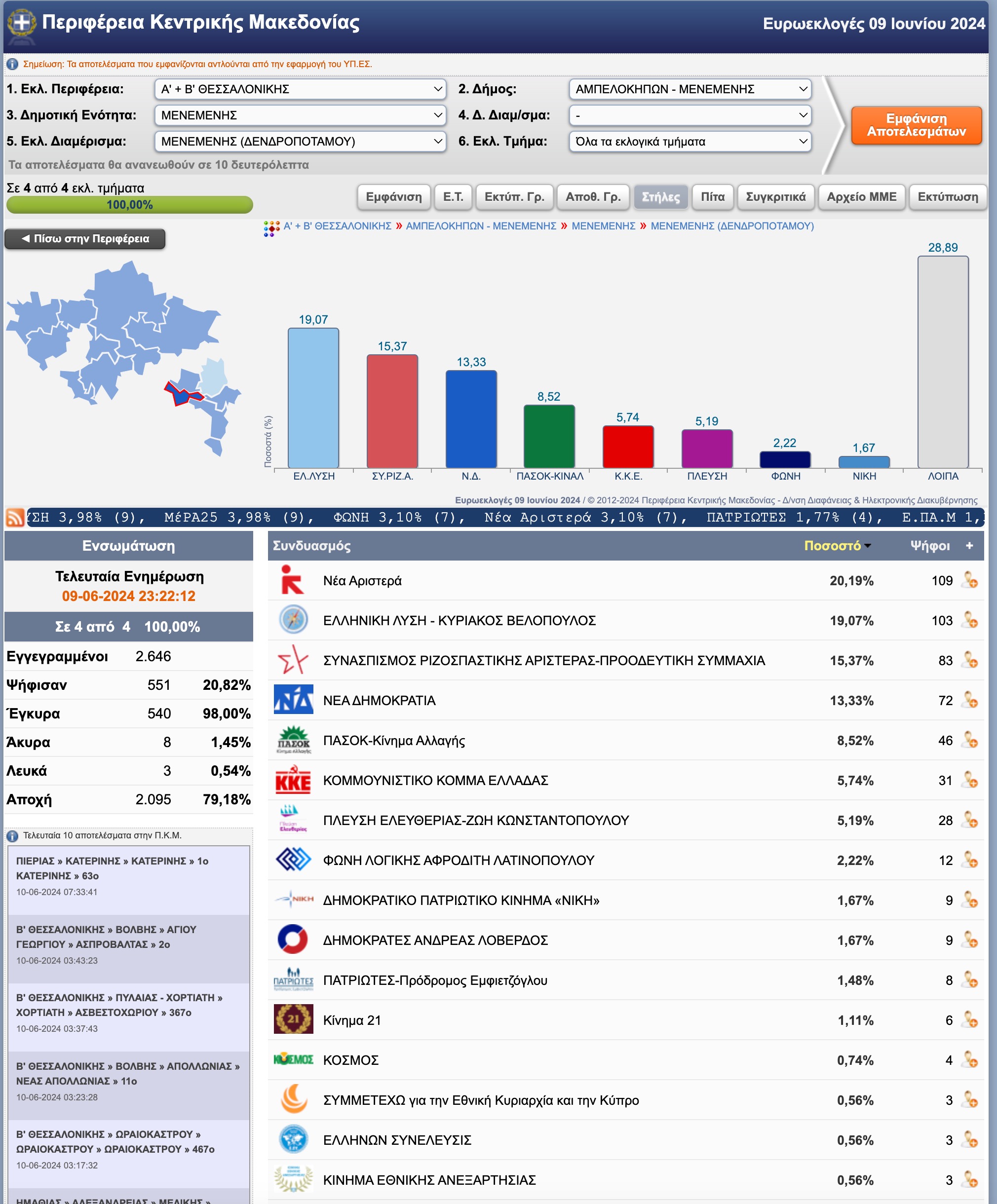
Task: Open the Εκλ. Τμήμα dropdown
Action: [x=690, y=141]
